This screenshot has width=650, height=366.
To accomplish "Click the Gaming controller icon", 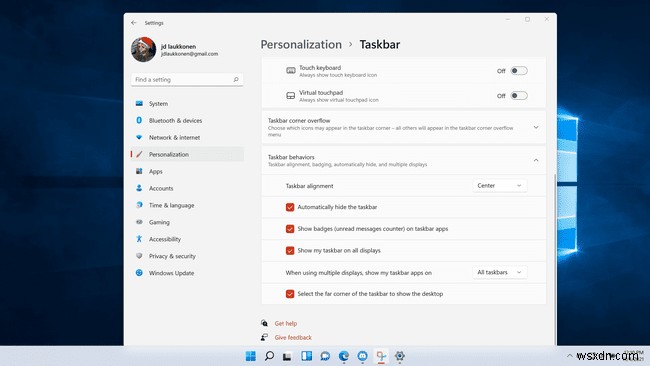I will tap(139, 222).
